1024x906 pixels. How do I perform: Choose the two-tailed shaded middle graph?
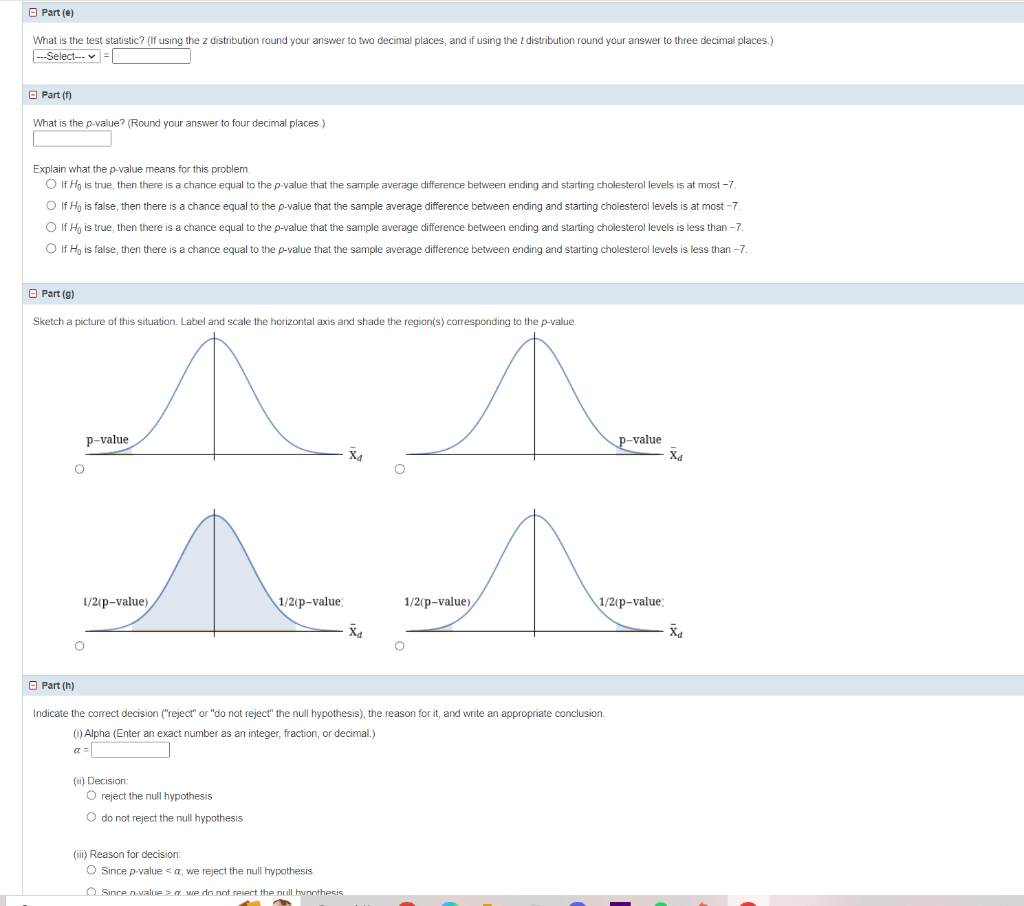point(80,645)
